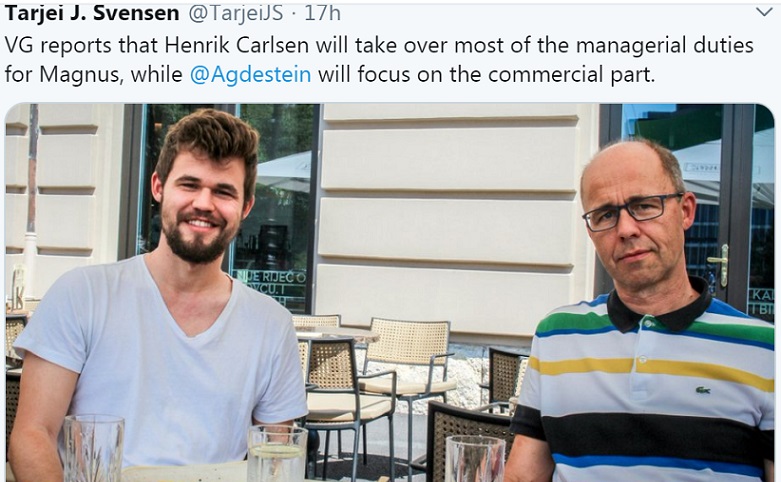Click the RIJEC text on window
Viewport: 781px width, 482px height.
280,277
